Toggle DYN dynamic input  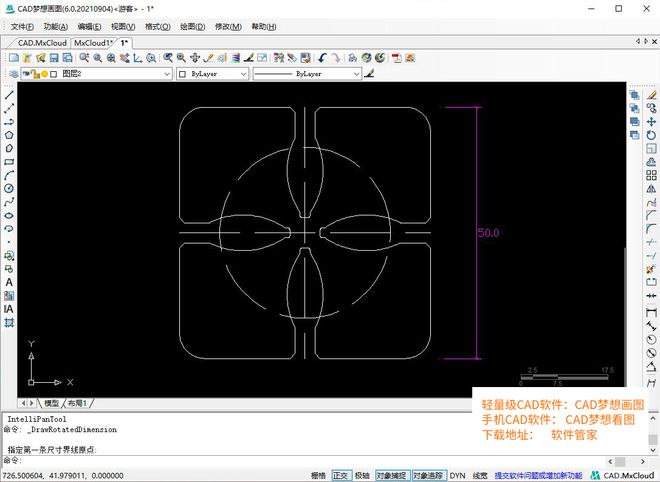pos(458,476)
